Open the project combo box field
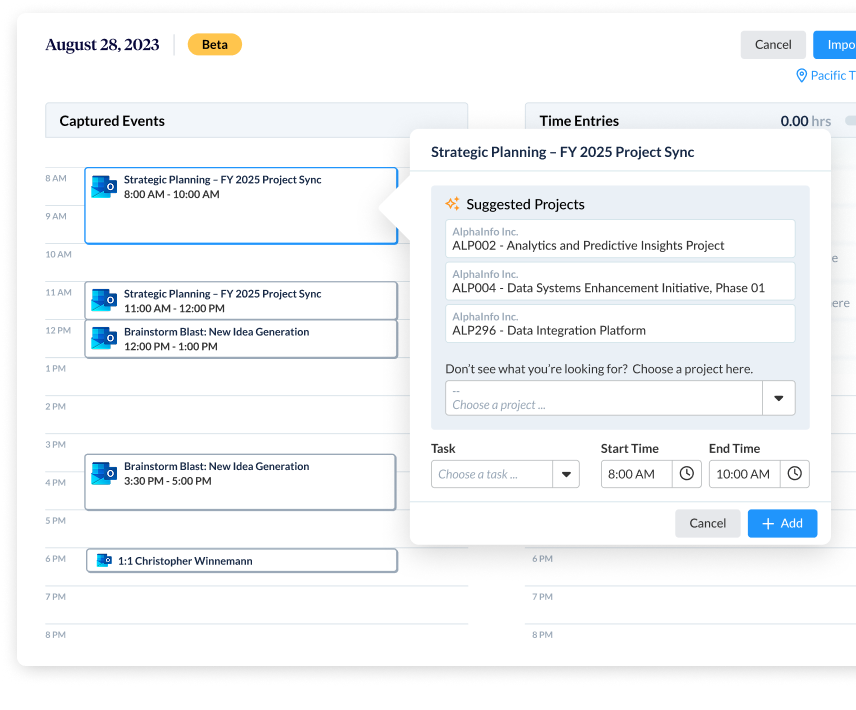Screen dimensions: 856x710 click(600, 397)
